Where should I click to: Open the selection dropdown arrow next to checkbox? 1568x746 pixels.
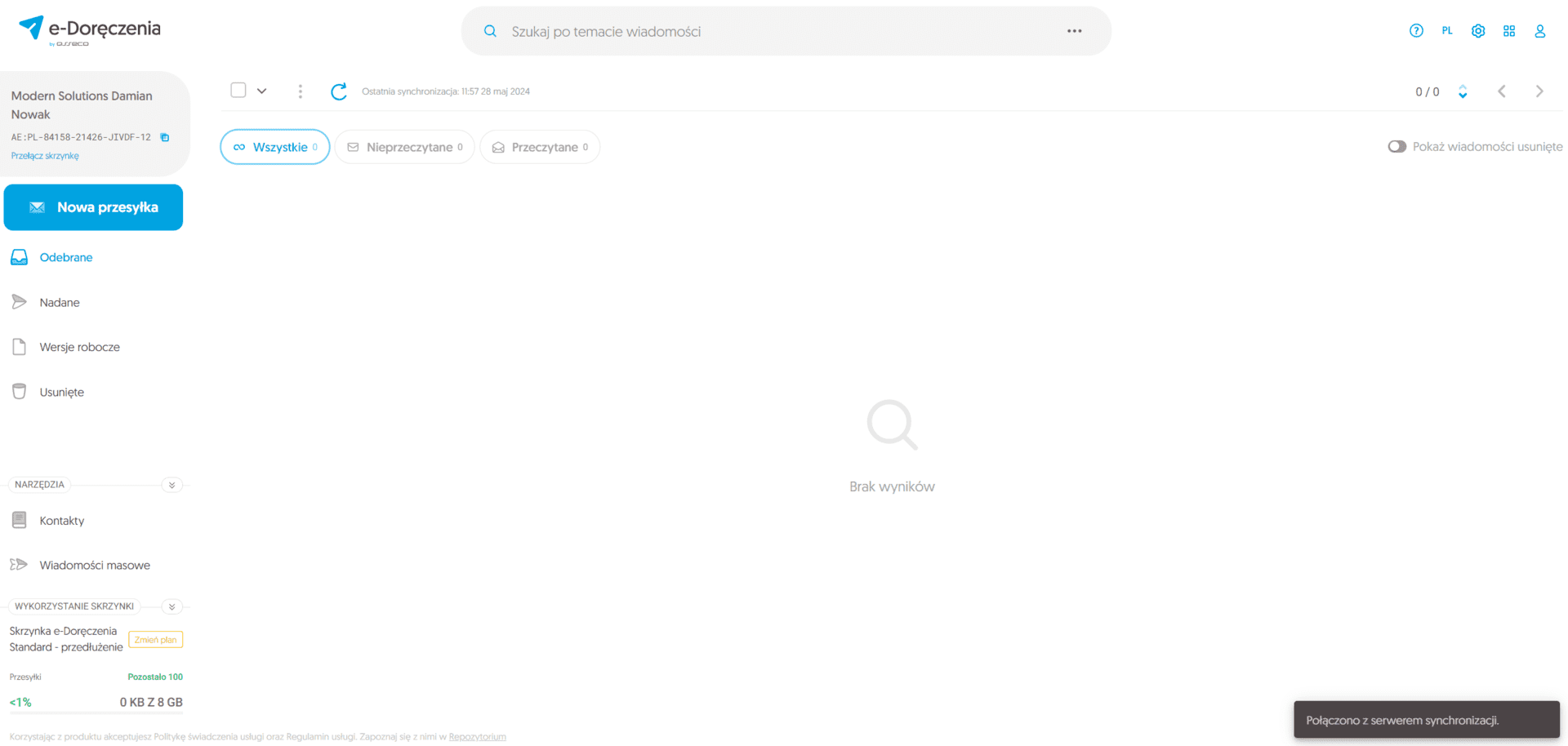(261, 91)
